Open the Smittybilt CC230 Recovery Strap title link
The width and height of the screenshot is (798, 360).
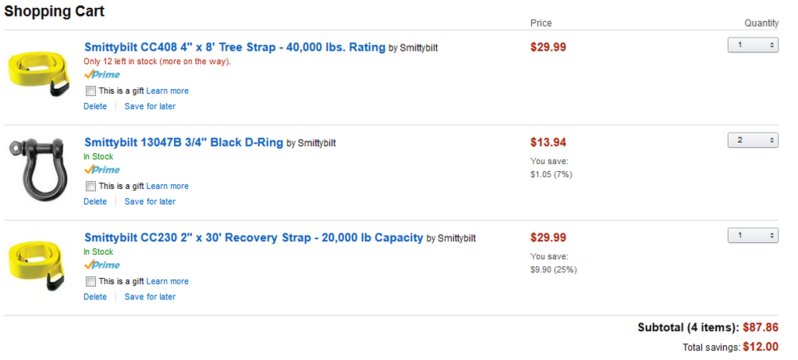(253, 238)
